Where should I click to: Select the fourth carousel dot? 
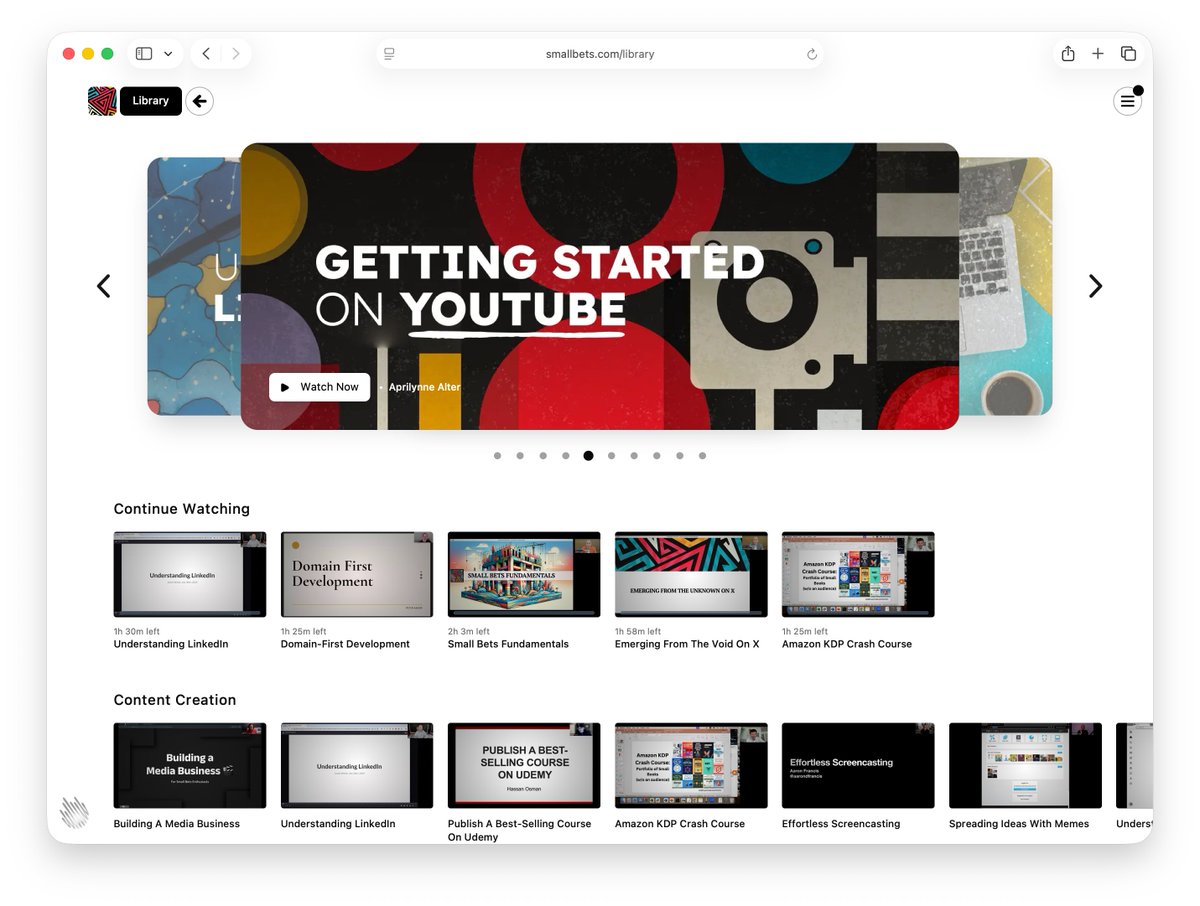565,456
